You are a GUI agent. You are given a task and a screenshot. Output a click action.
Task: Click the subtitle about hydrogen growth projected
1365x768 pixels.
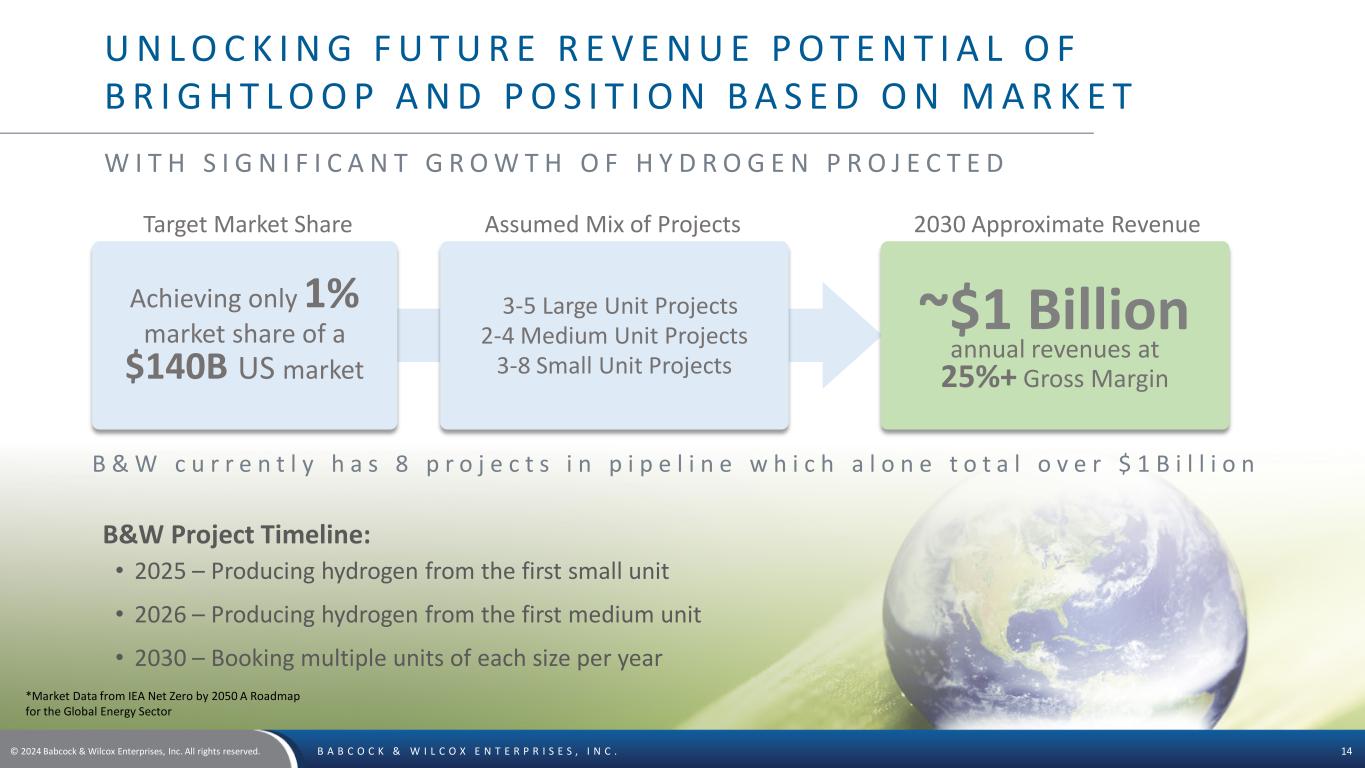click(555, 163)
